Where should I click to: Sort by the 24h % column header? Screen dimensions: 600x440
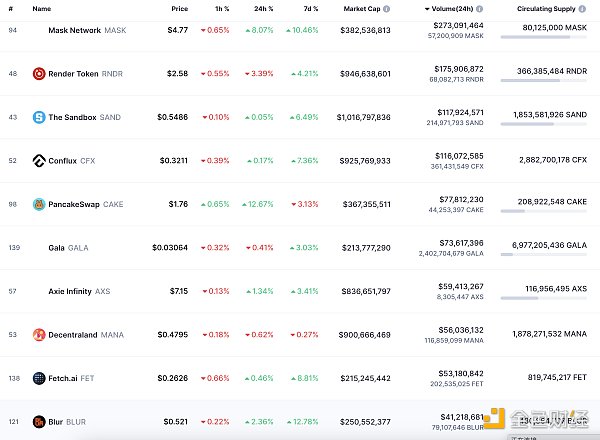[263, 8]
